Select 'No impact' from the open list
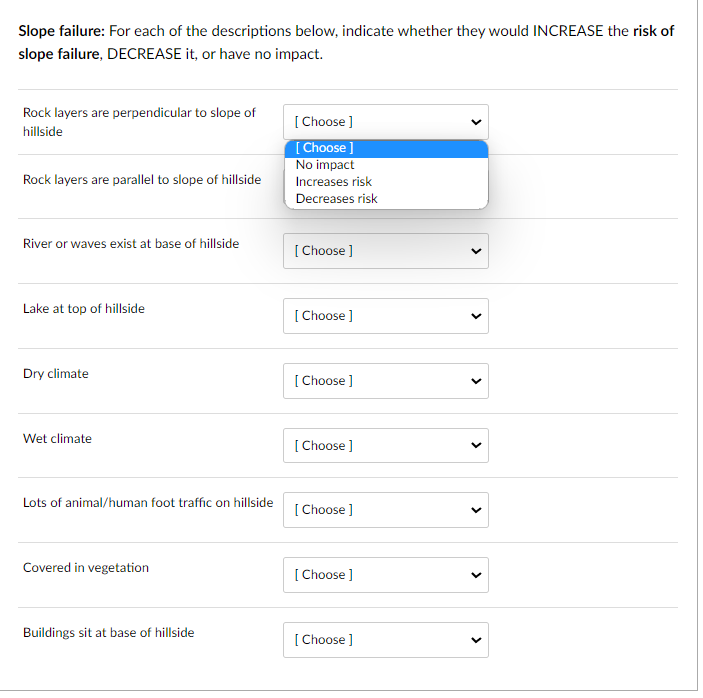 point(325,165)
